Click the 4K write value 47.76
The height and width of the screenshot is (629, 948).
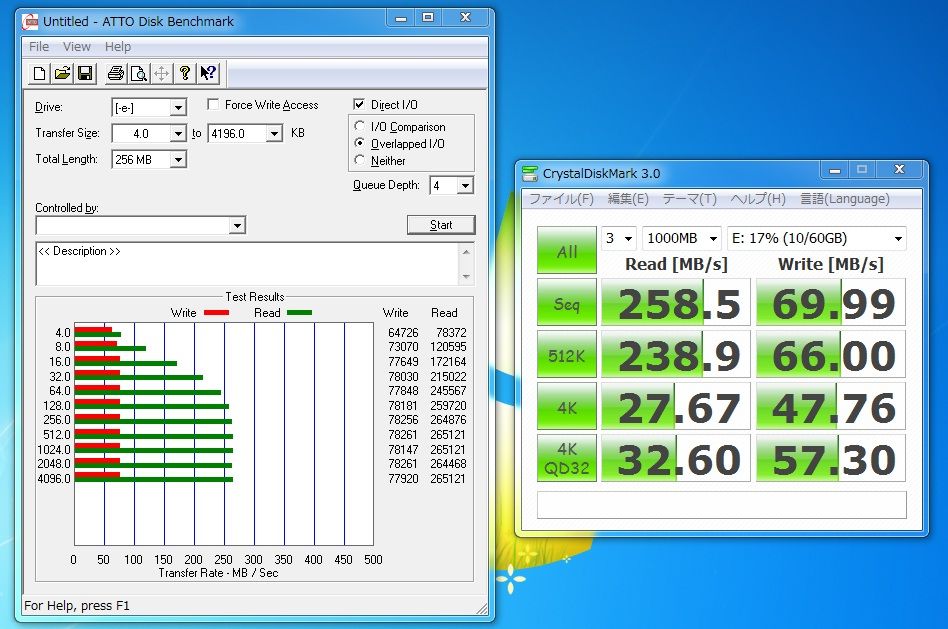pos(831,406)
